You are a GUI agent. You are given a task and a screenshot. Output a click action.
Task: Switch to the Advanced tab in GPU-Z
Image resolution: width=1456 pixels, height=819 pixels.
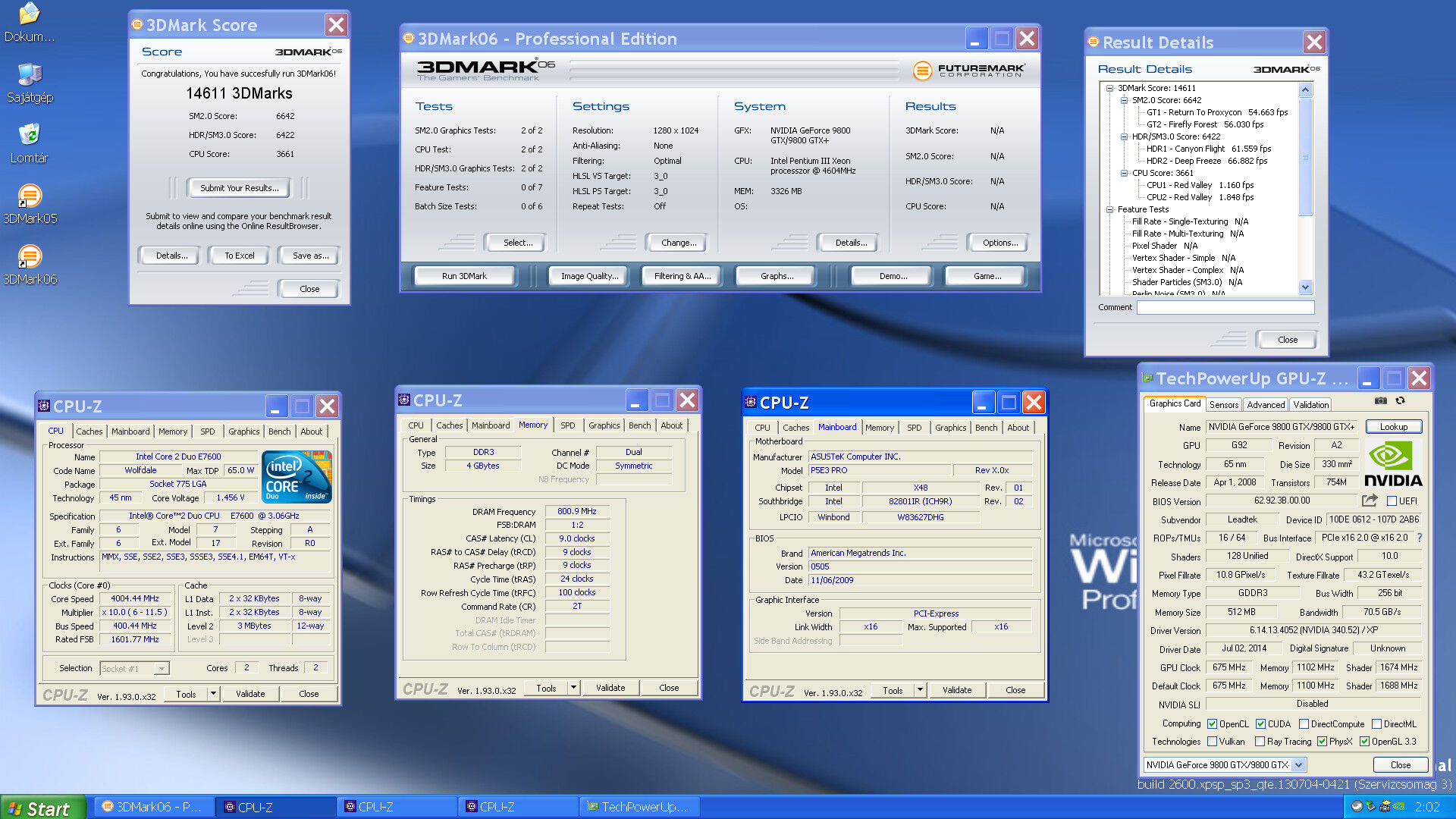point(1266,405)
